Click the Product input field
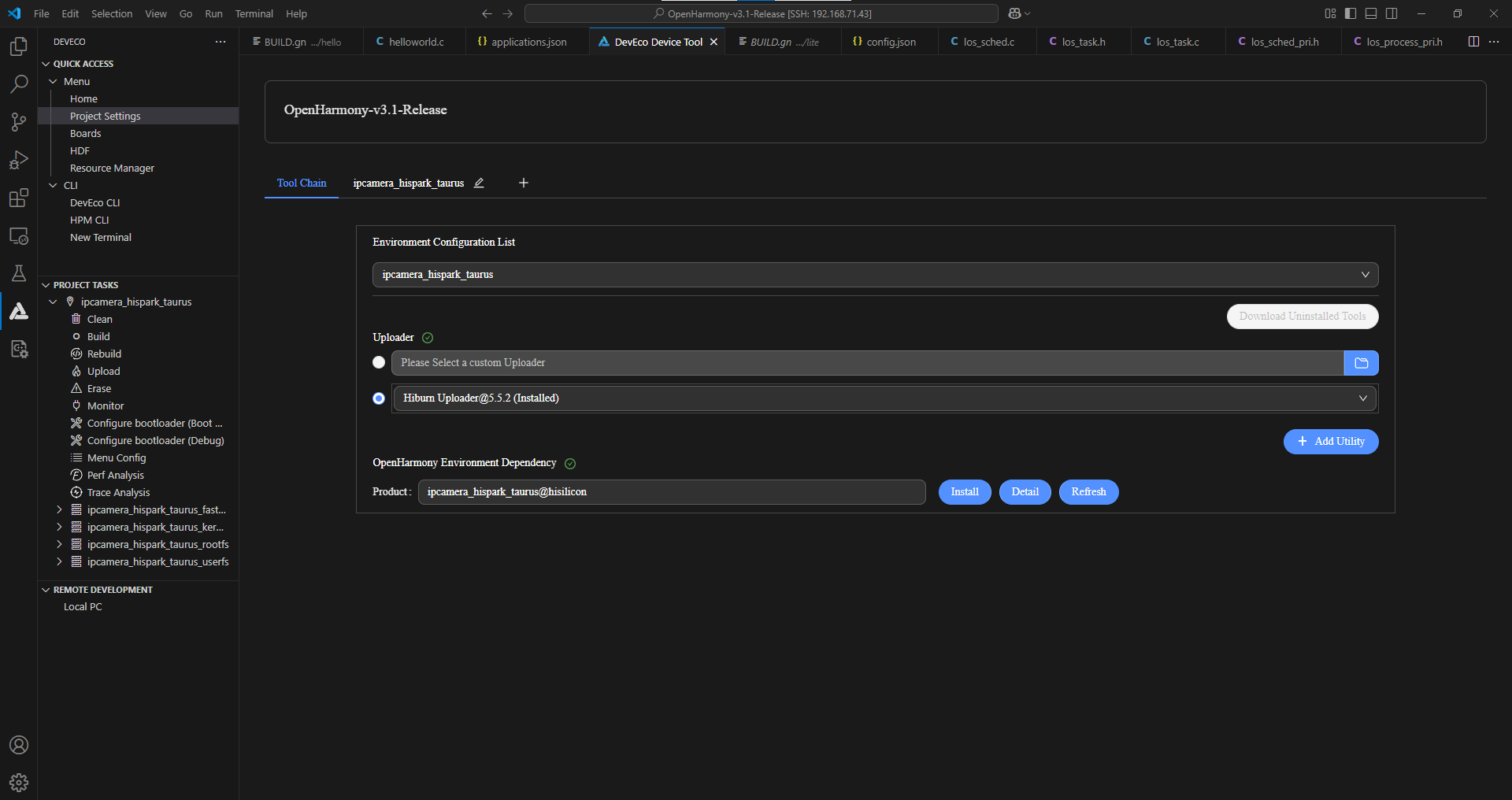The width and height of the screenshot is (1512, 800). pyautogui.click(x=672, y=492)
